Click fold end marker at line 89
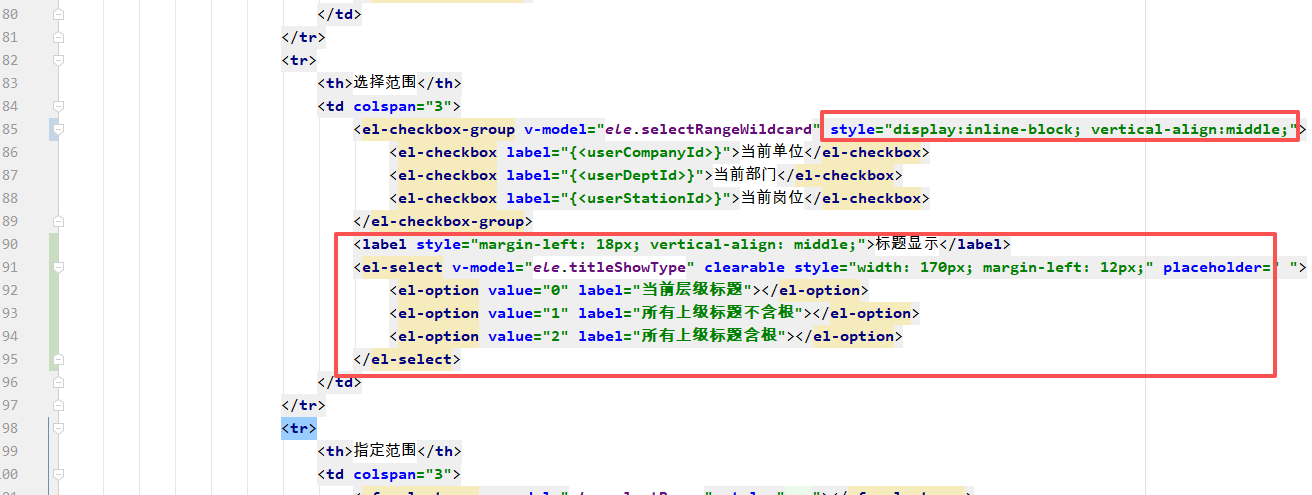 tap(57, 221)
